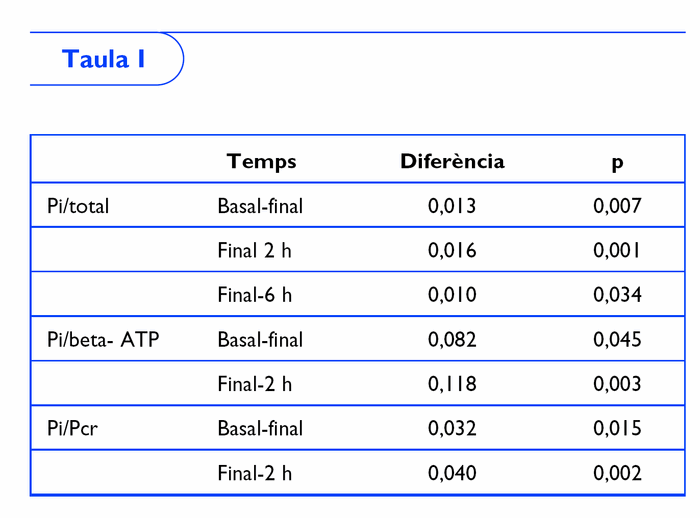Click Basal-final in the Pi/beta- ATP row
The height and width of the screenshot is (518, 700).
(260, 340)
